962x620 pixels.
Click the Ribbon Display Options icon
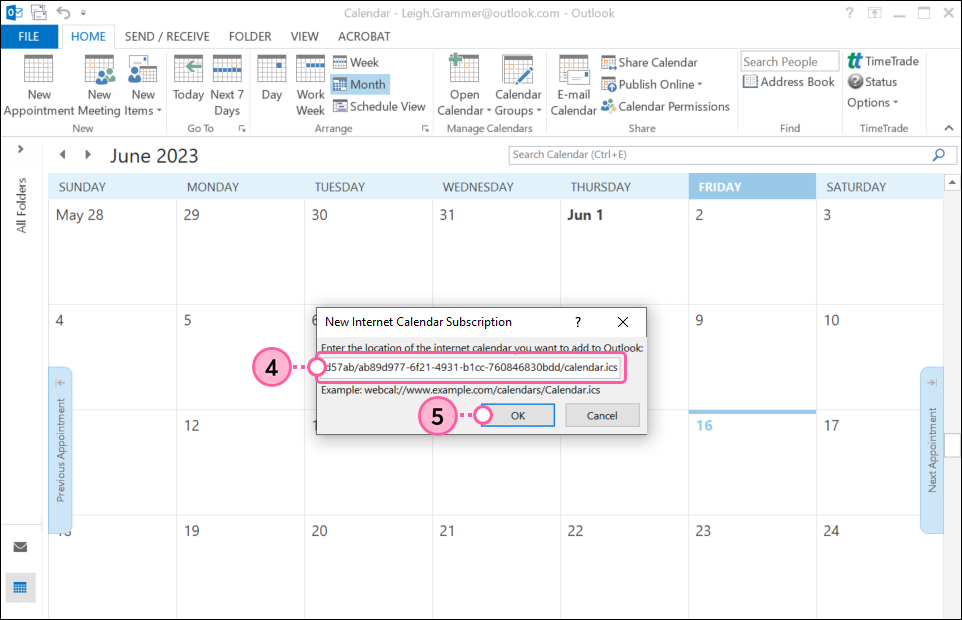coord(874,13)
